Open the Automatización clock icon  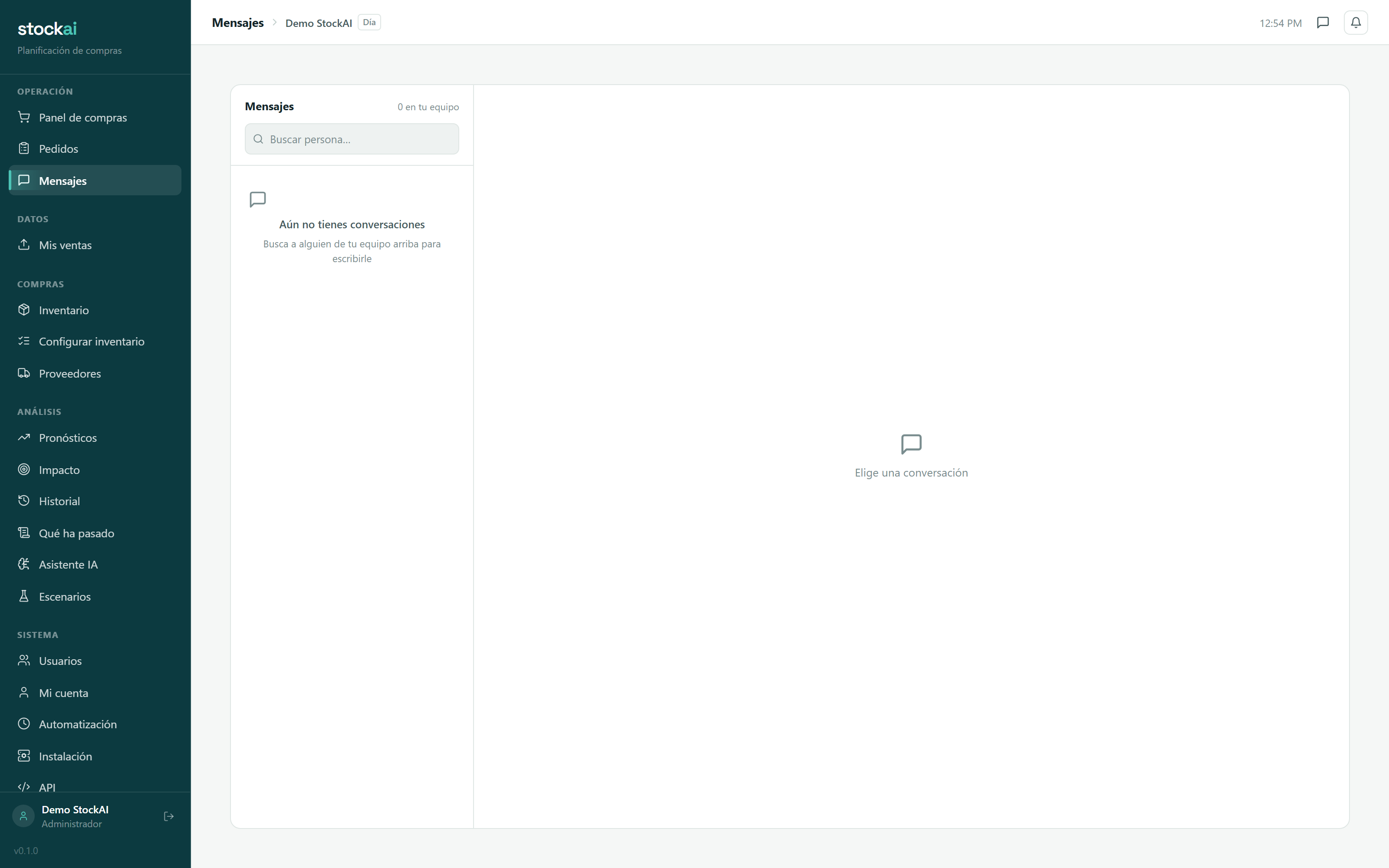pyautogui.click(x=23, y=724)
